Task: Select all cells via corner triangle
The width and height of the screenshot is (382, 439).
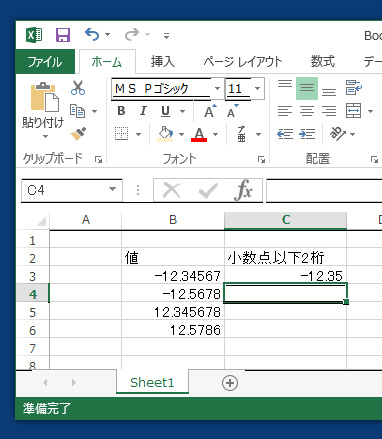Action: pyautogui.click(x=41, y=221)
